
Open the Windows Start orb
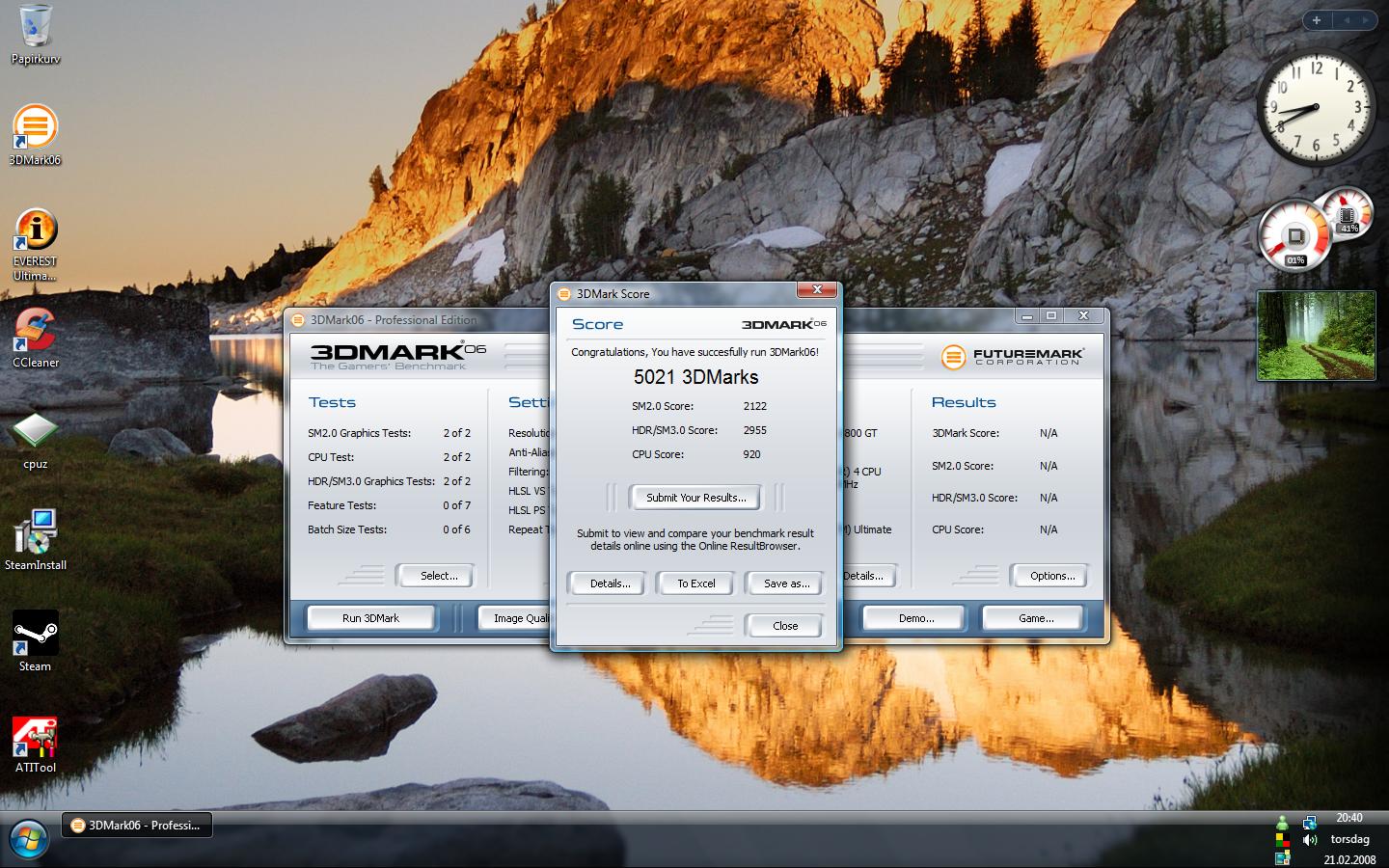pos(27,839)
